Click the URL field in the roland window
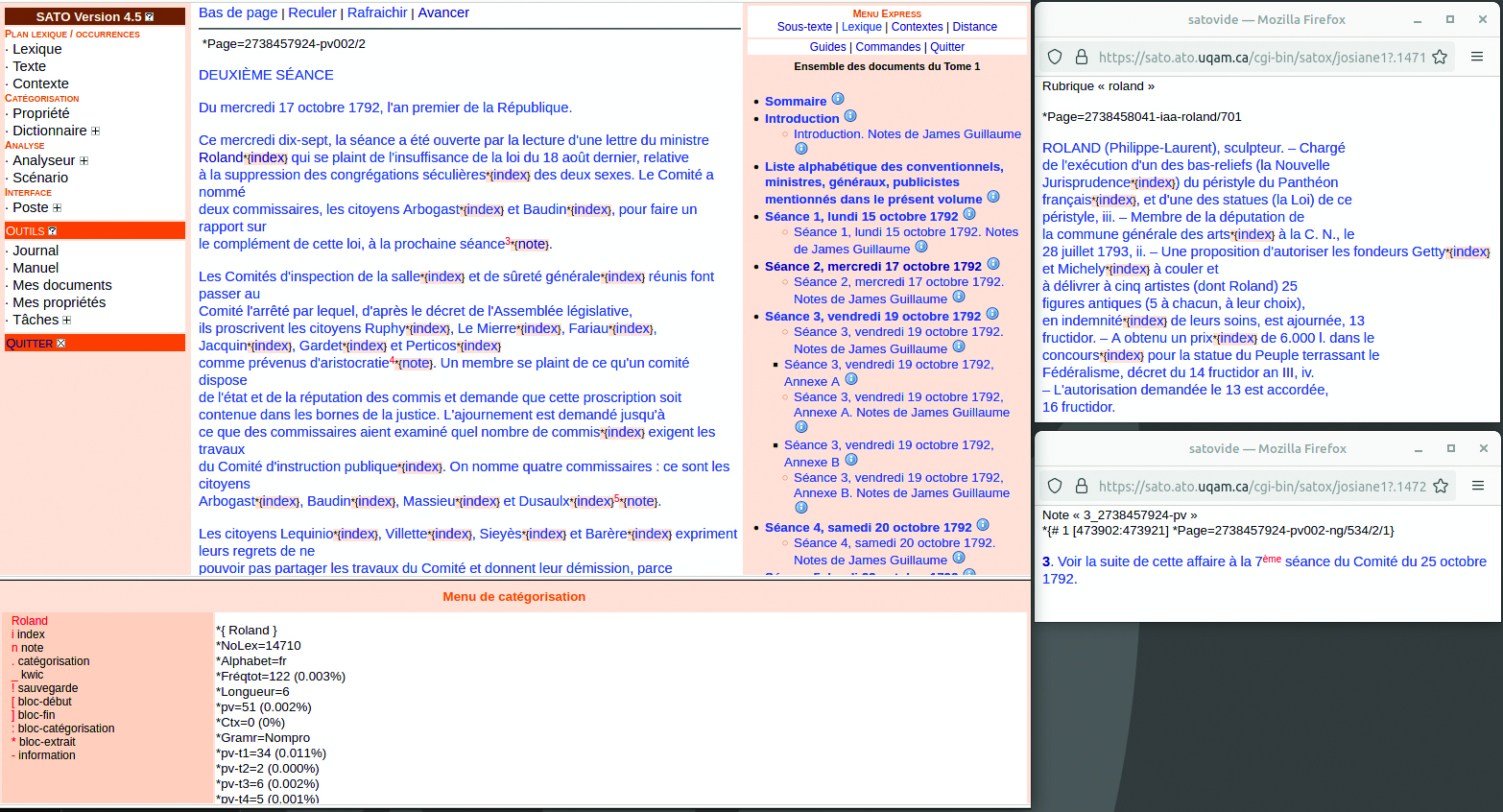This screenshot has width=1503, height=812. [1261, 57]
